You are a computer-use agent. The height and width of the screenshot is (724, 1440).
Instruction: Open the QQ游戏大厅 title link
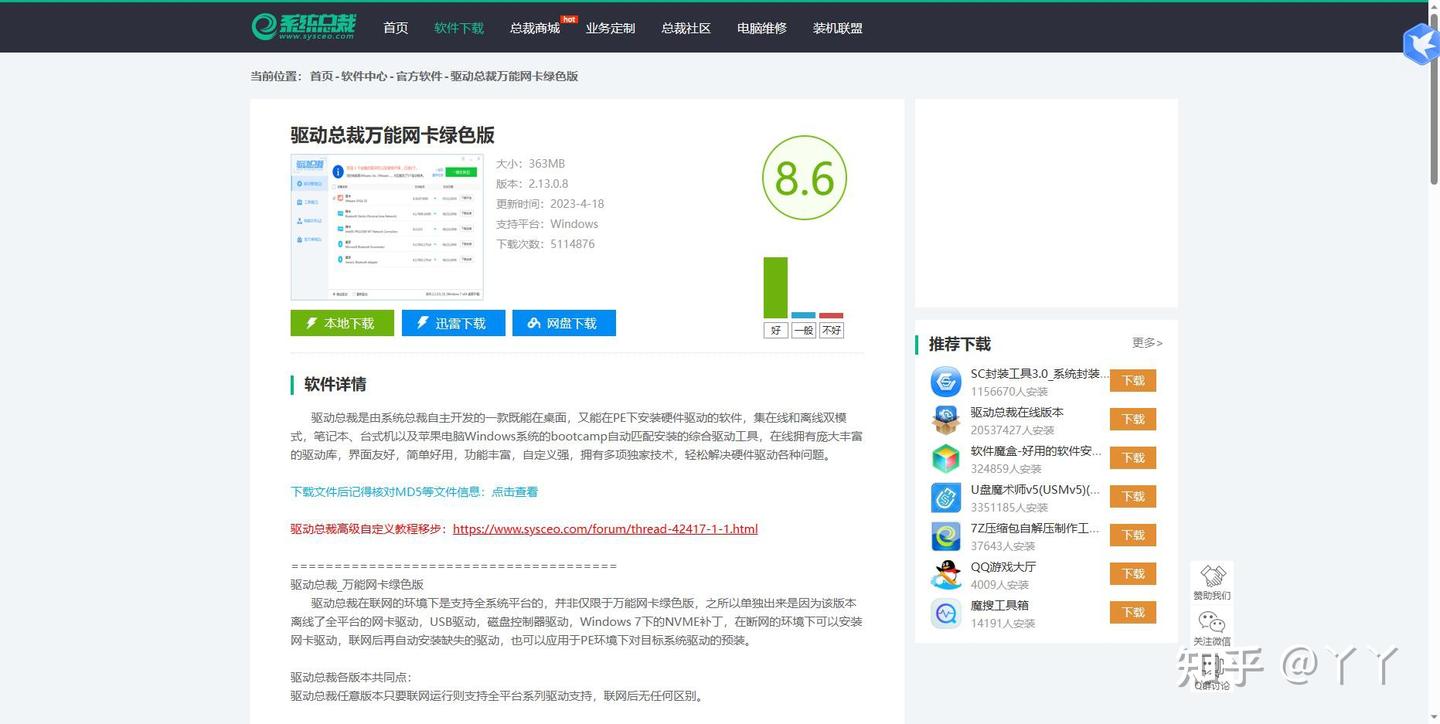pos(1003,567)
